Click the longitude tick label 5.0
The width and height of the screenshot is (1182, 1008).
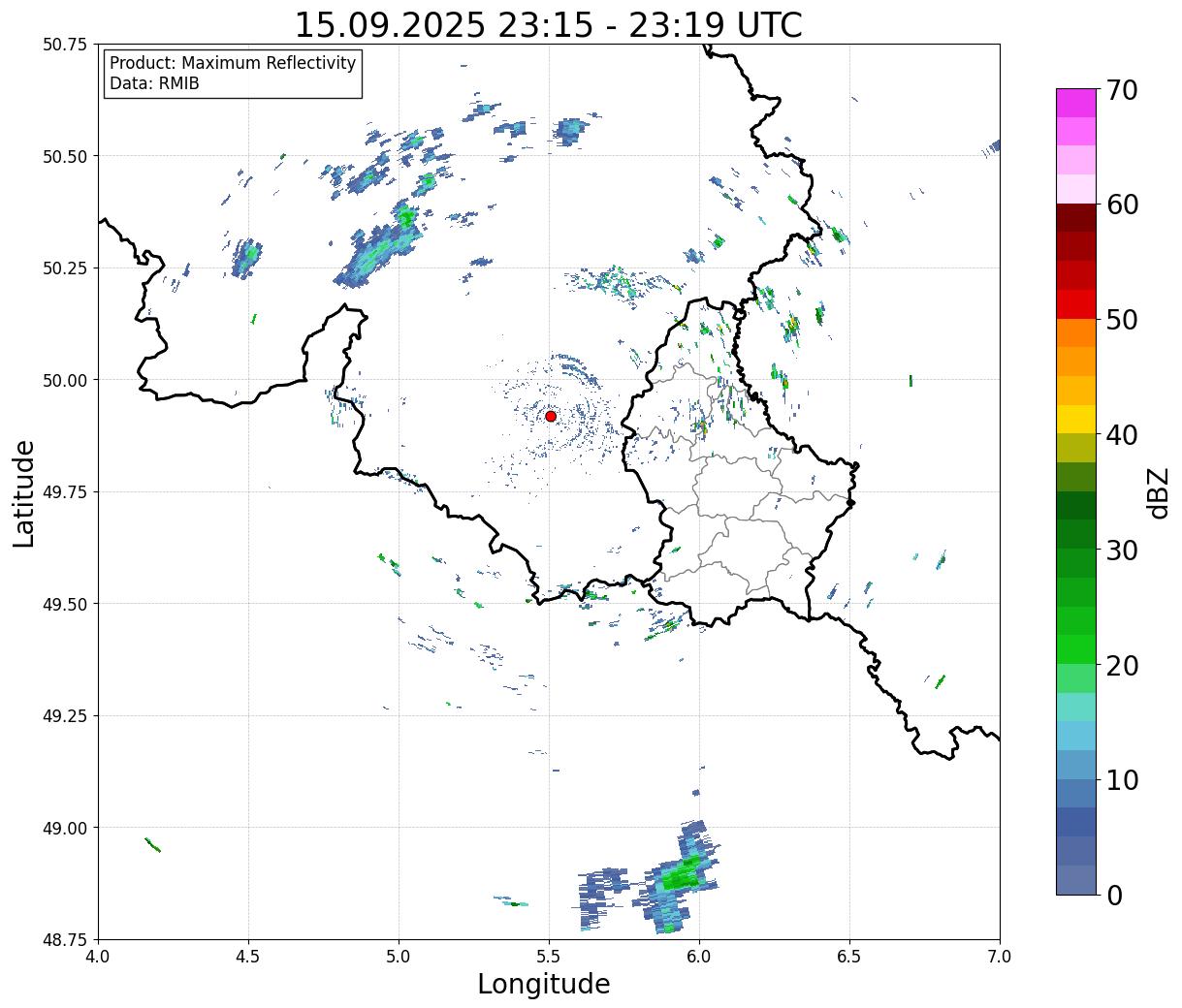click(399, 957)
